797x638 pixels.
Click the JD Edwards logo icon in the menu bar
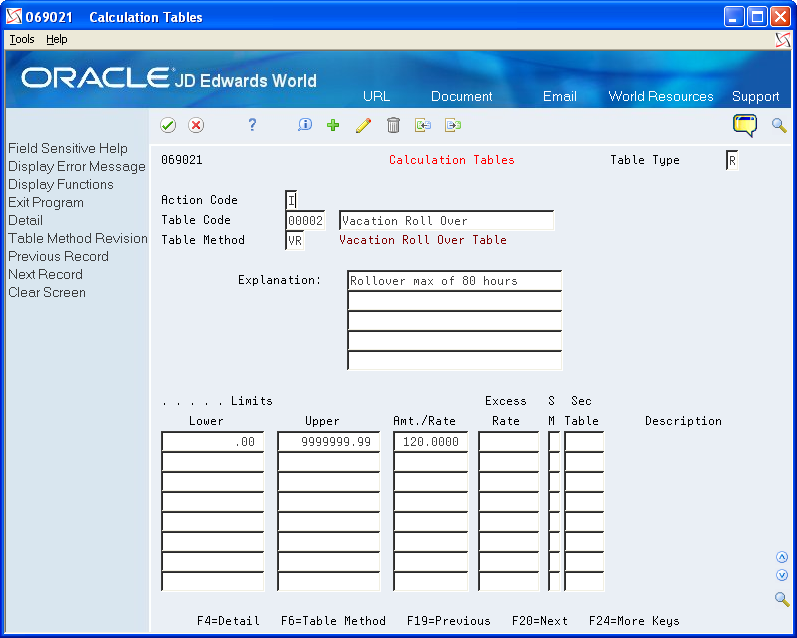tap(783, 40)
